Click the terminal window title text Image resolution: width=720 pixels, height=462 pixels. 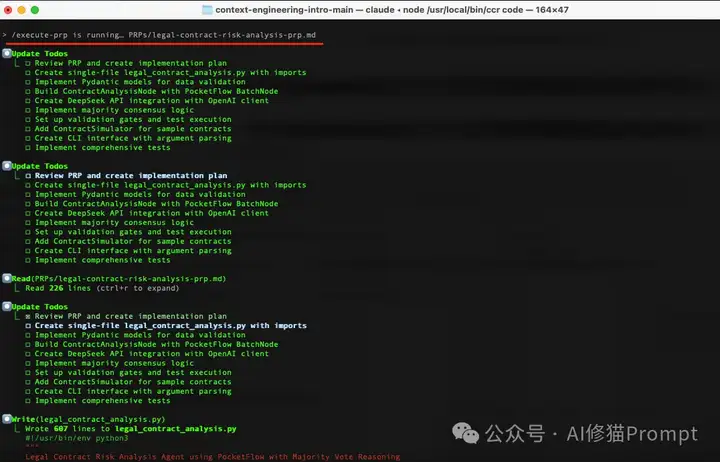[x=392, y=10]
